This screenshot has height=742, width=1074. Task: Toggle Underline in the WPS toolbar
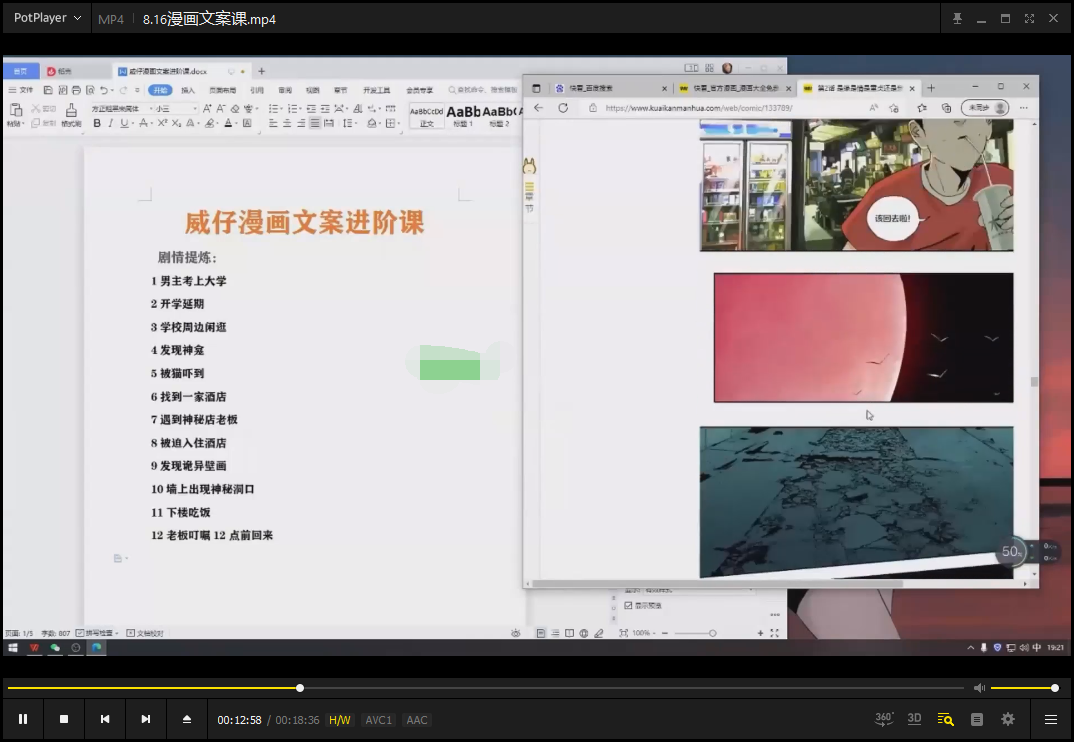(124, 123)
